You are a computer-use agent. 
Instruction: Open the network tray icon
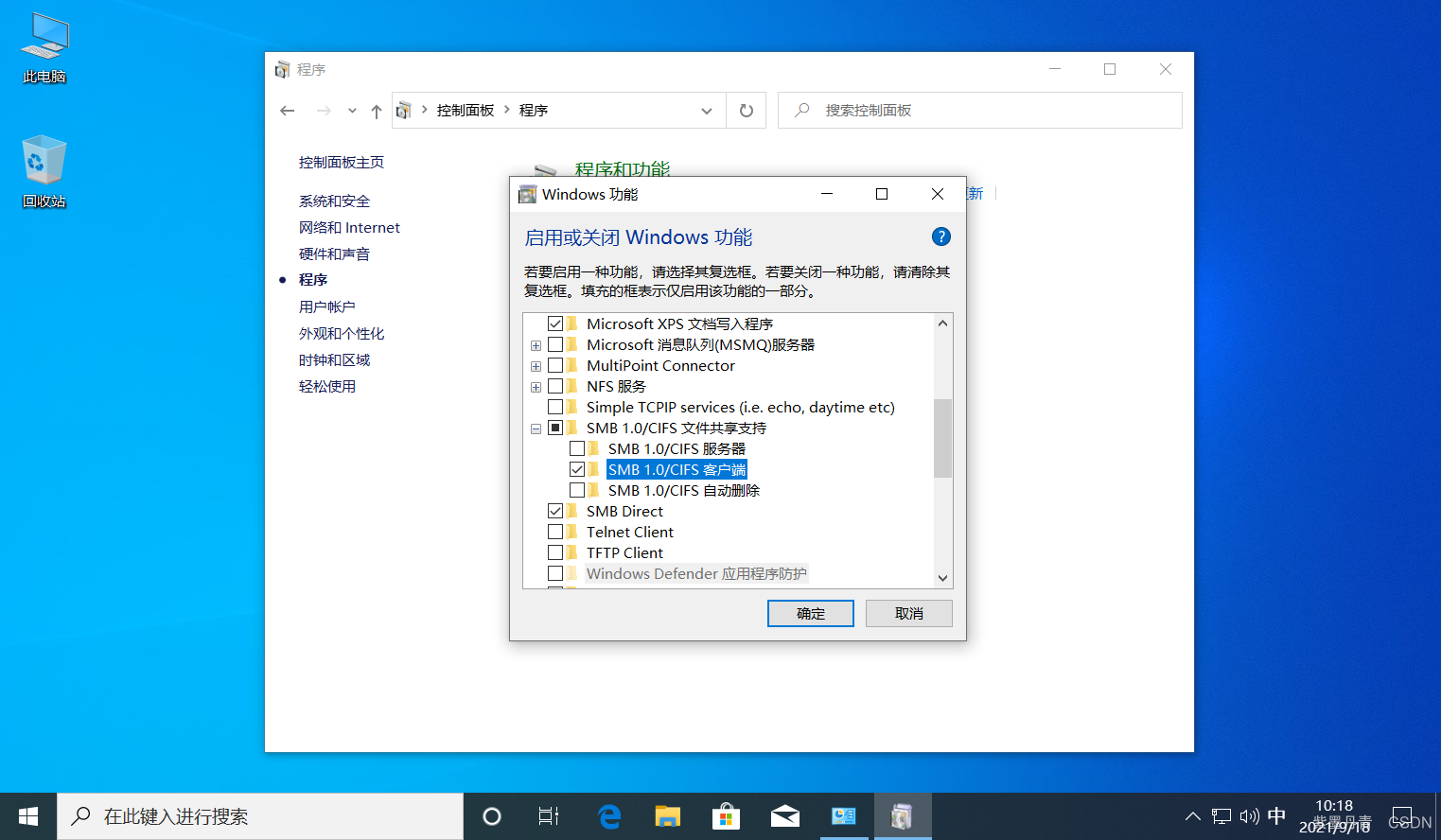pos(1221,816)
